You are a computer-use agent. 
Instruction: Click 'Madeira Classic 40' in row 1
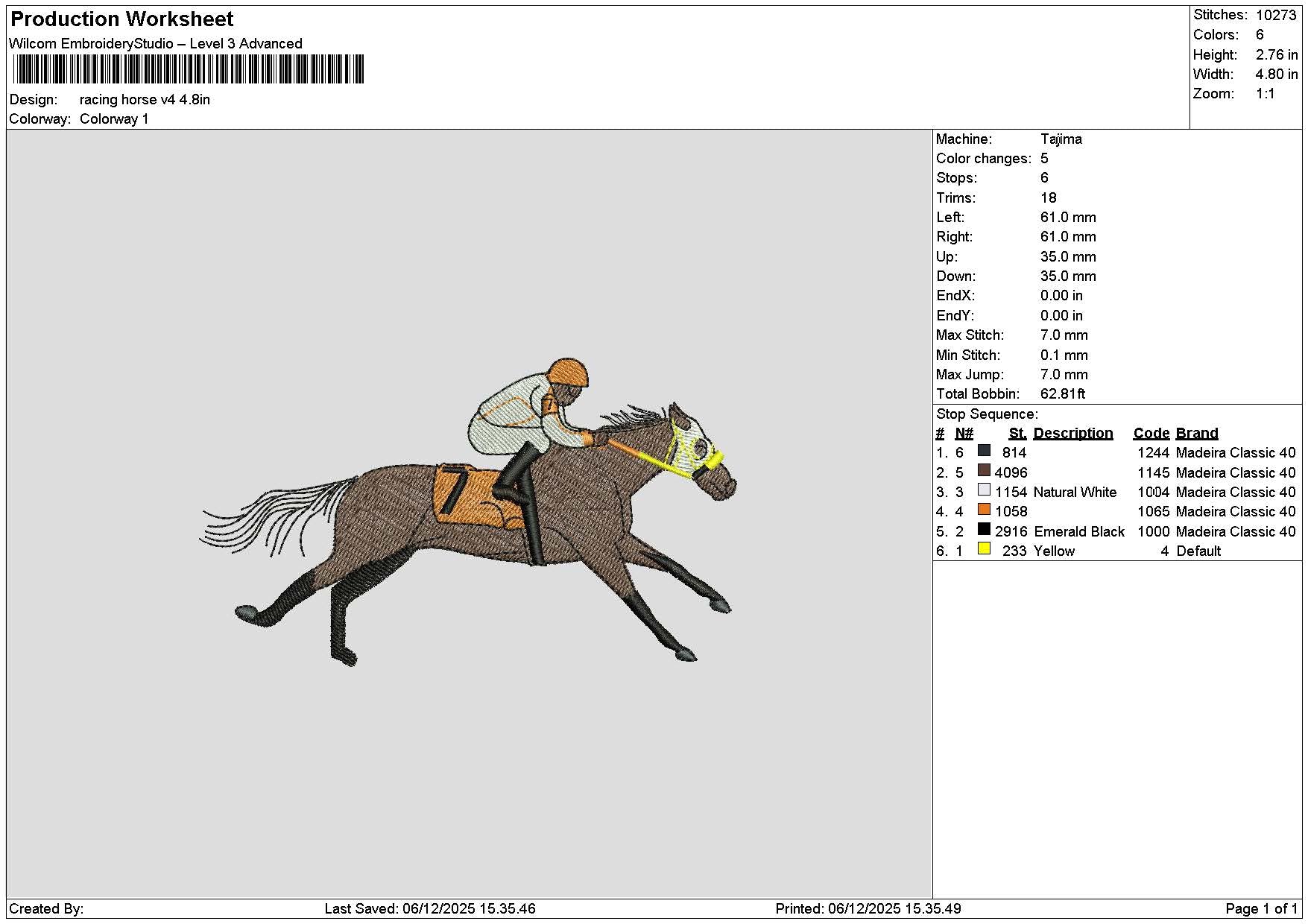click(1236, 452)
